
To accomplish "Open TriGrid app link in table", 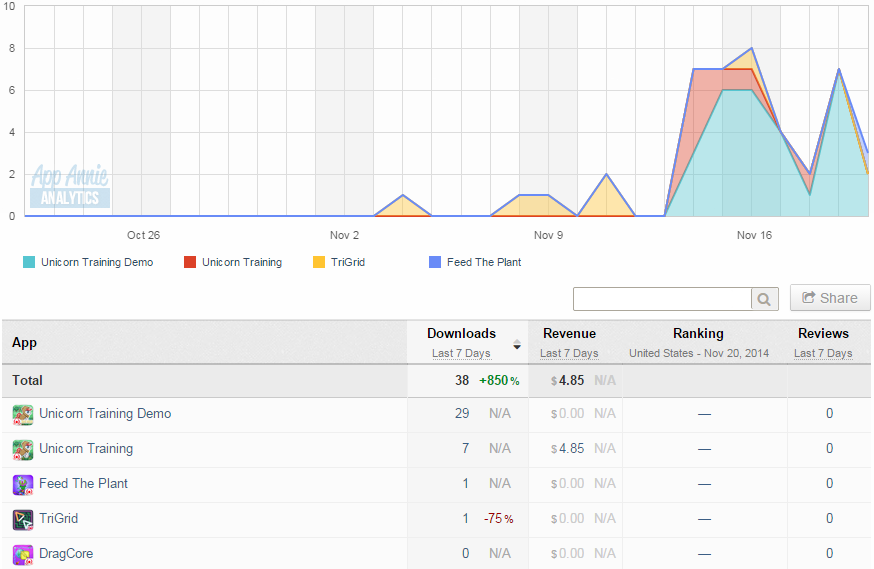I will [x=59, y=518].
